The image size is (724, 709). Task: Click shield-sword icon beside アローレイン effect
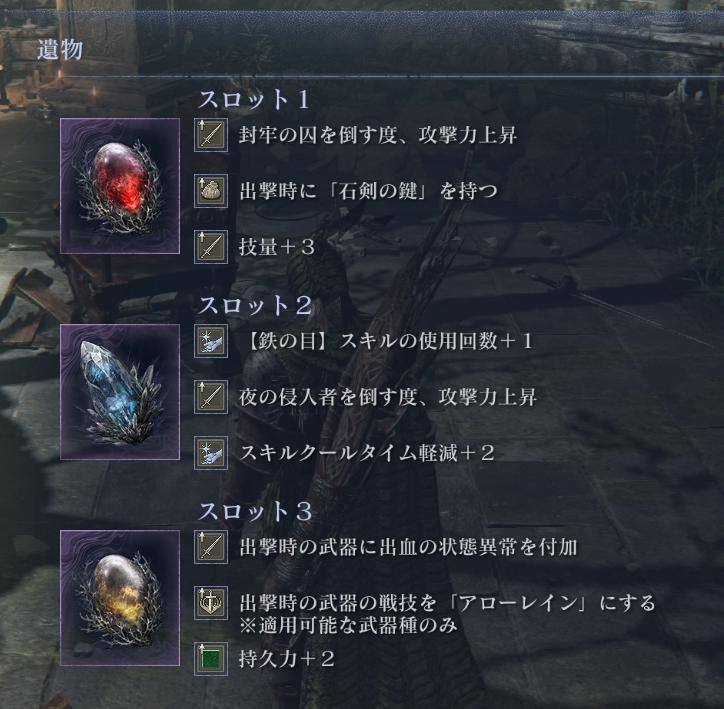pos(211,603)
